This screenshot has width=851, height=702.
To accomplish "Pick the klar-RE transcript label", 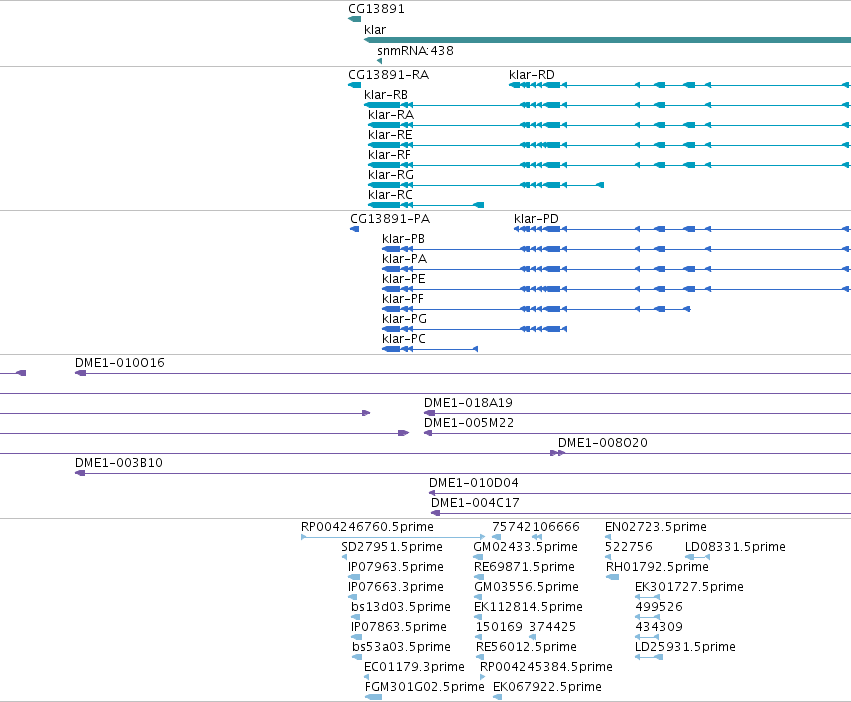I will click(x=390, y=135).
